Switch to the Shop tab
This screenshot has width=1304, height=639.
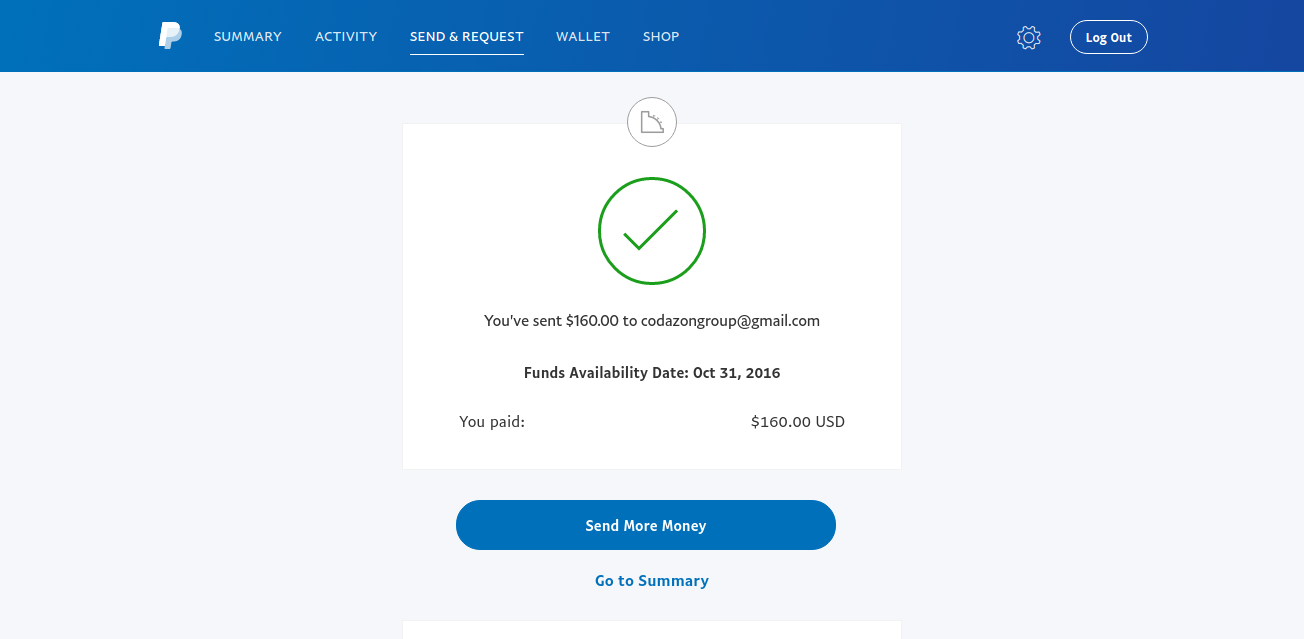coord(661,37)
